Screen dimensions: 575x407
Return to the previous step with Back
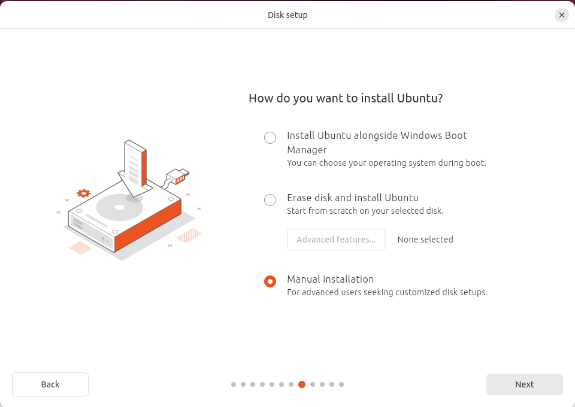click(x=50, y=384)
